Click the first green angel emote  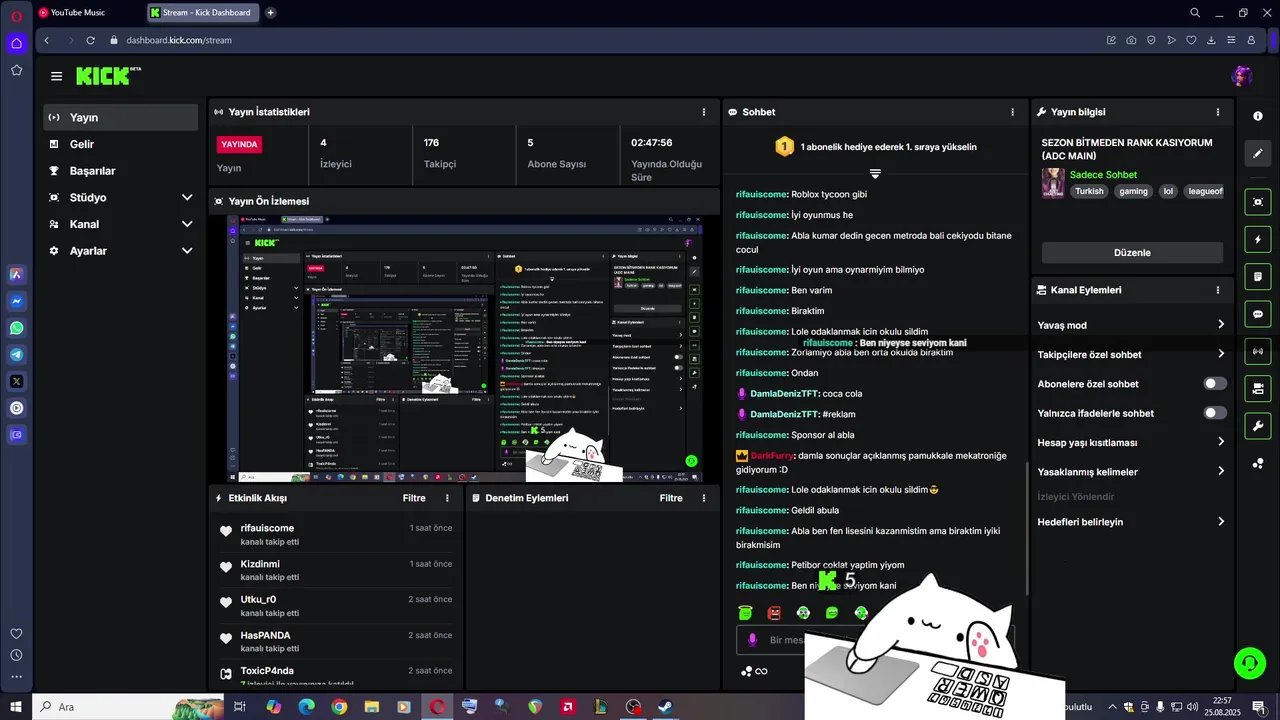(x=745, y=612)
